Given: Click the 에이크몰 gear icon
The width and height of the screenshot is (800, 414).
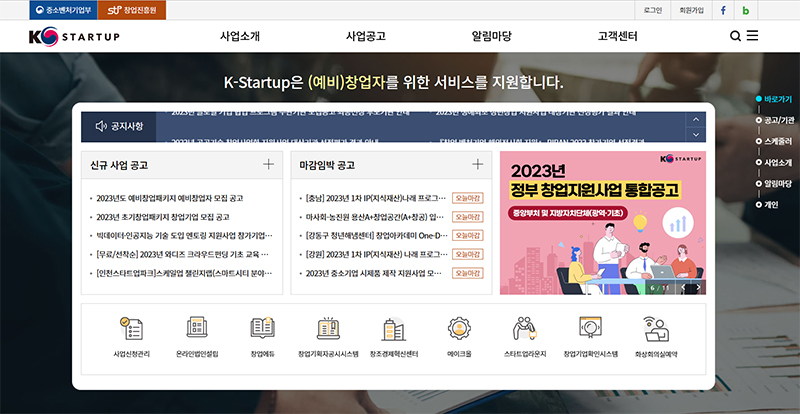Looking at the screenshot, I should [459, 328].
